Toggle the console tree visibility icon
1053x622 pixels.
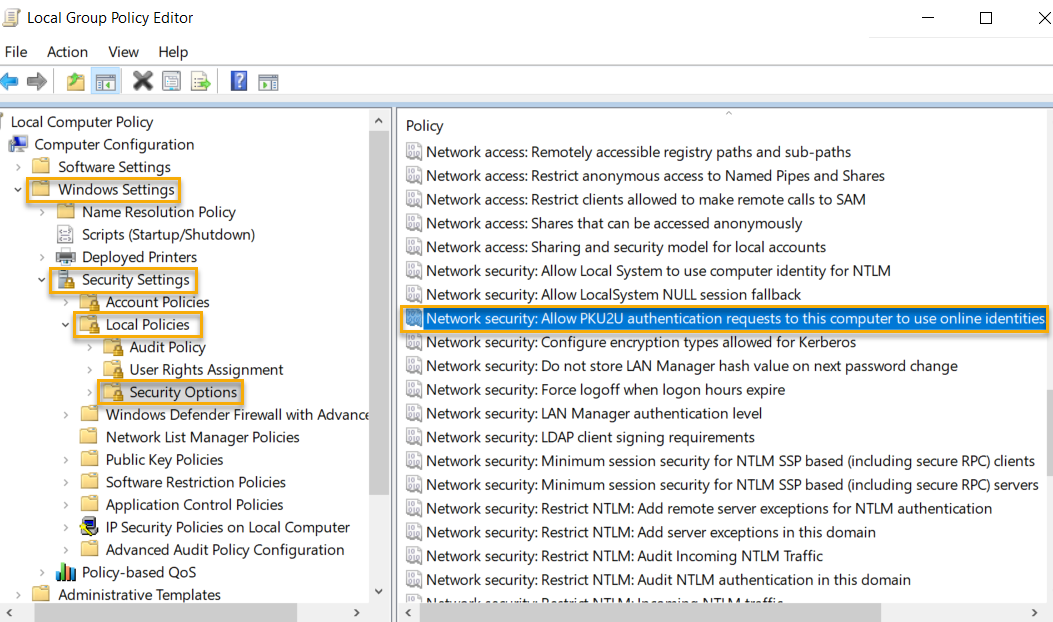click(106, 81)
